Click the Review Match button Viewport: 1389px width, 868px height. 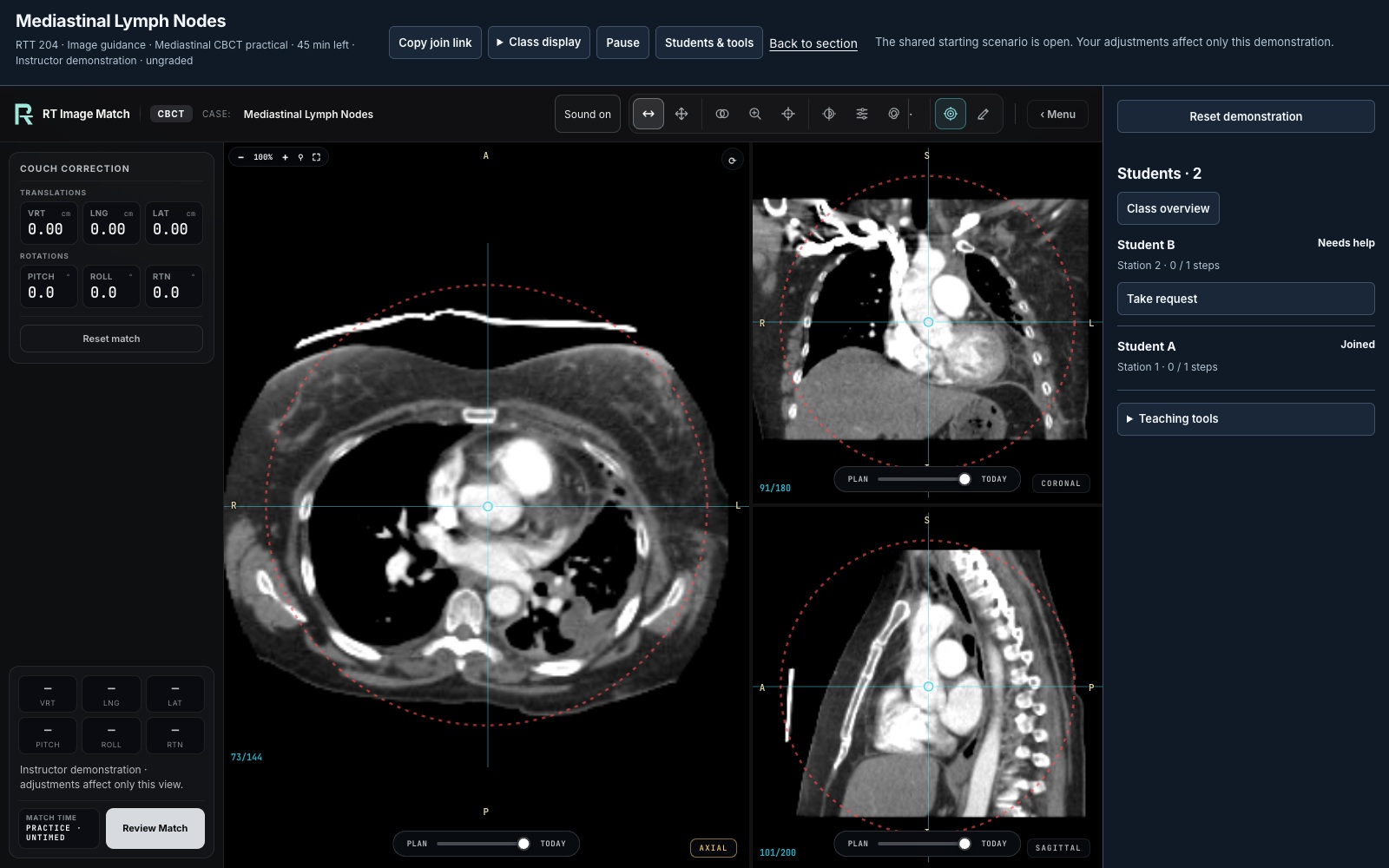155,828
